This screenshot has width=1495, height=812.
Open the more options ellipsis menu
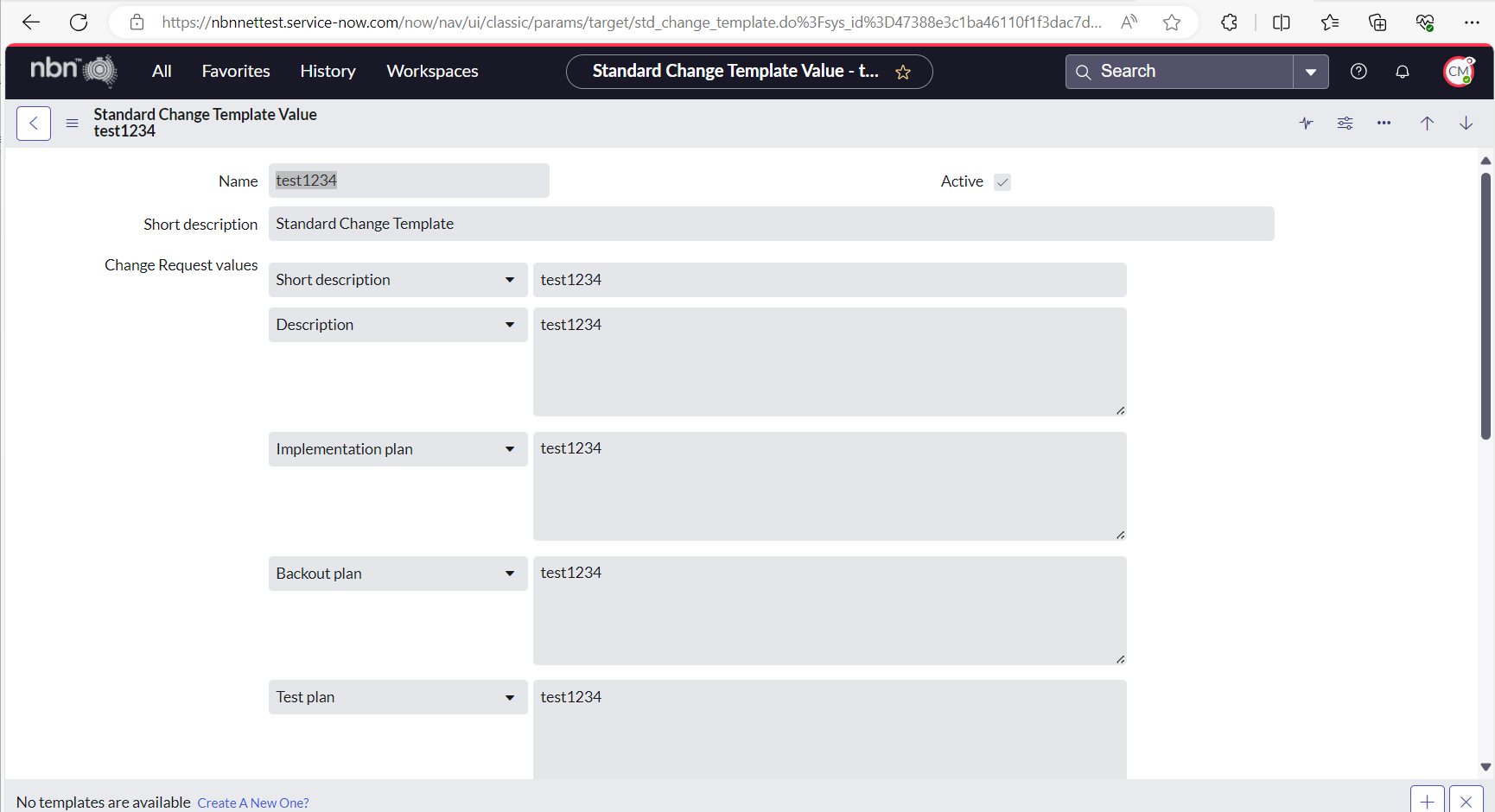click(x=1384, y=123)
